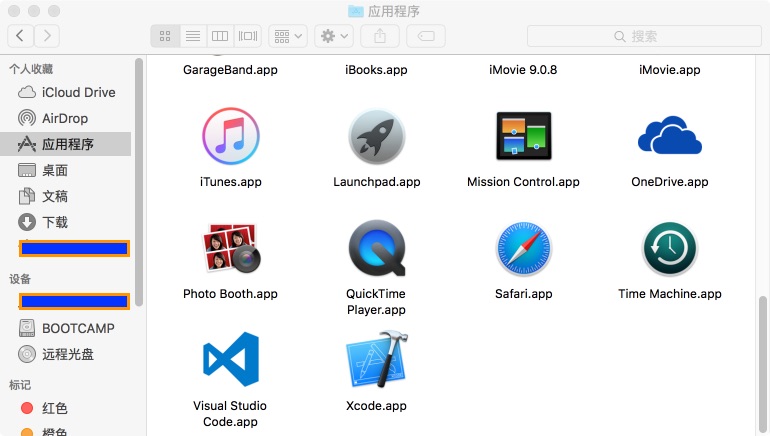Click the iBooks.app file name

point(376,70)
